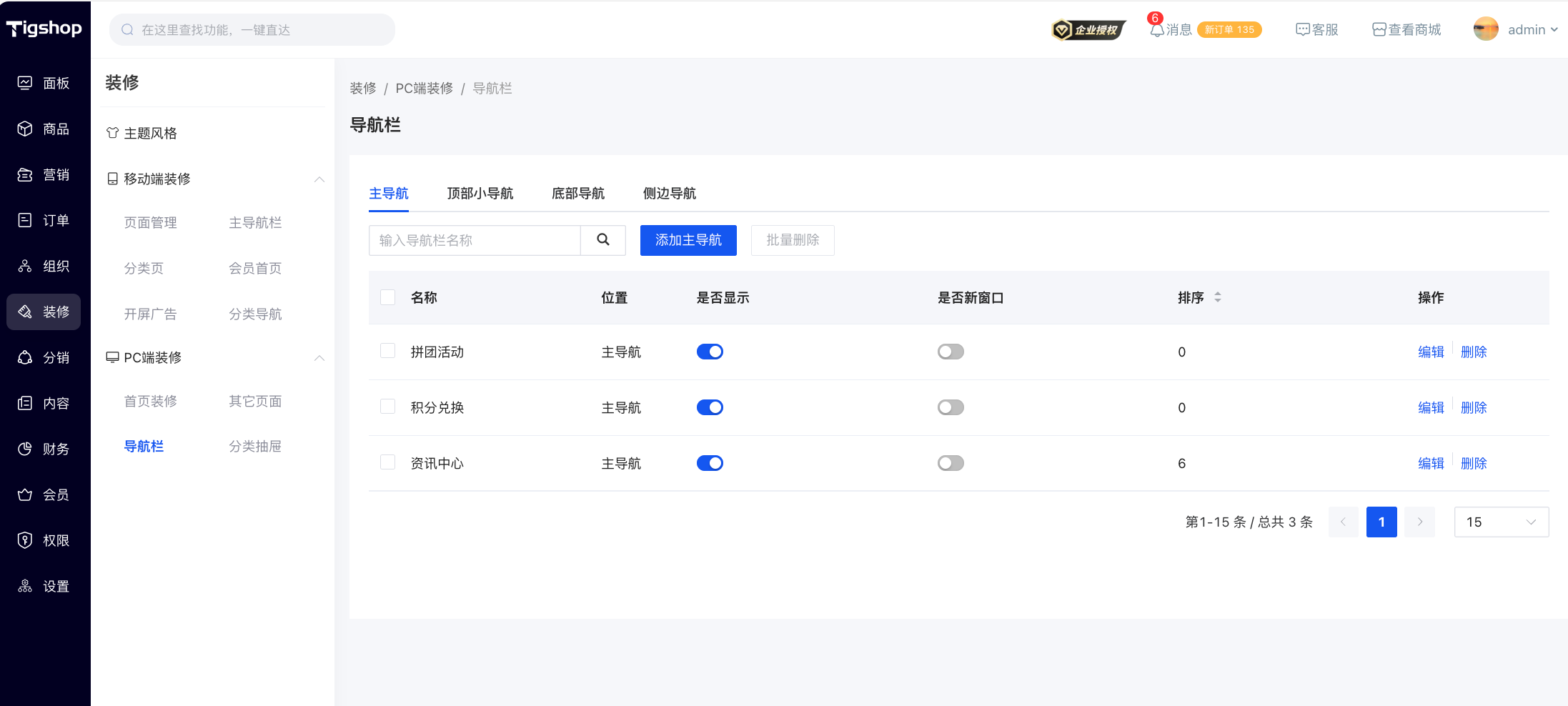Disable the 是否显示 toggle for 拼团活动
The width and height of the screenshot is (1568, 706).
(x=710, y=352)
